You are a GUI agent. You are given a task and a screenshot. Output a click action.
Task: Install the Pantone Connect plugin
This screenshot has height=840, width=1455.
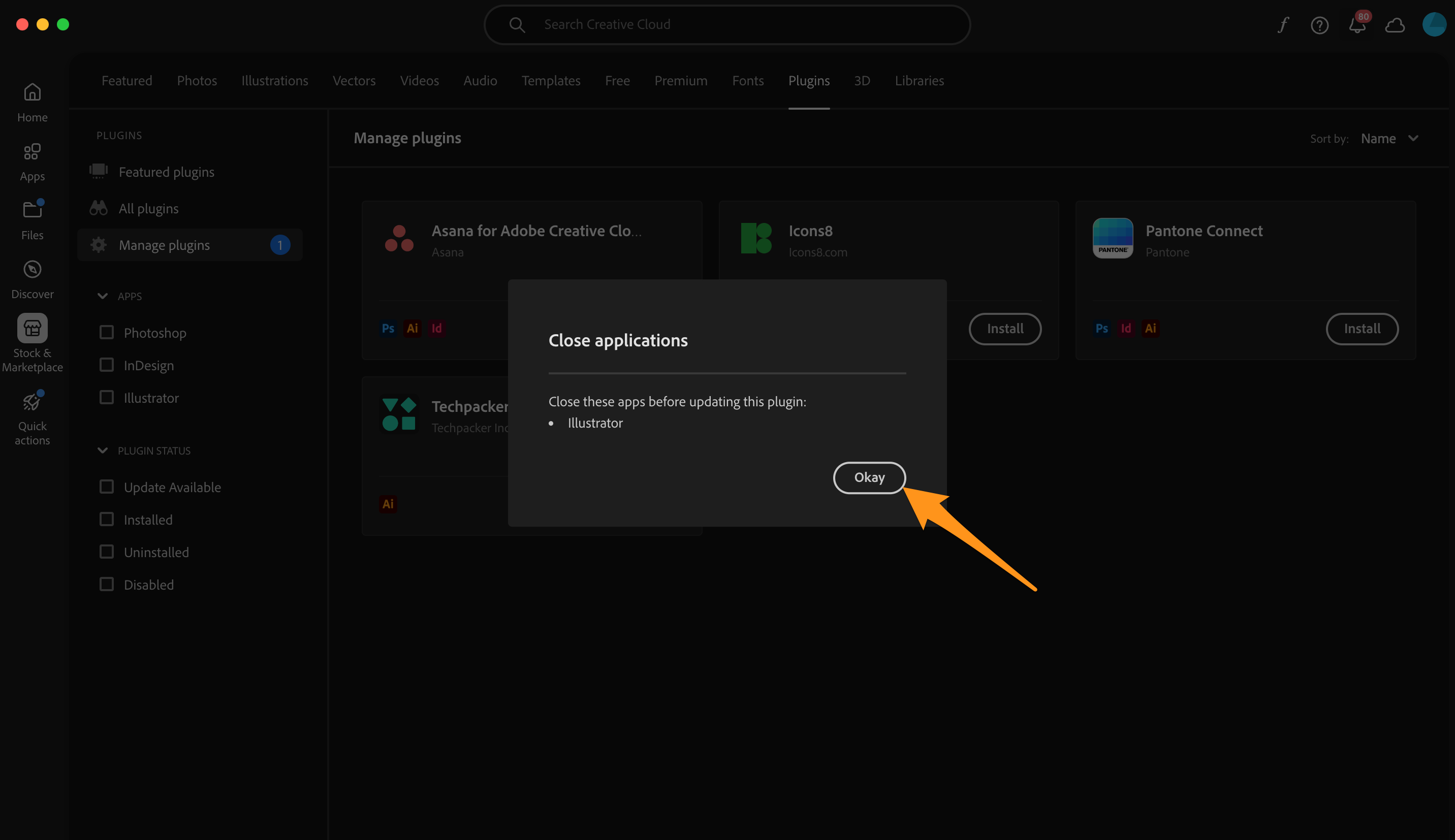(1362, 329)
